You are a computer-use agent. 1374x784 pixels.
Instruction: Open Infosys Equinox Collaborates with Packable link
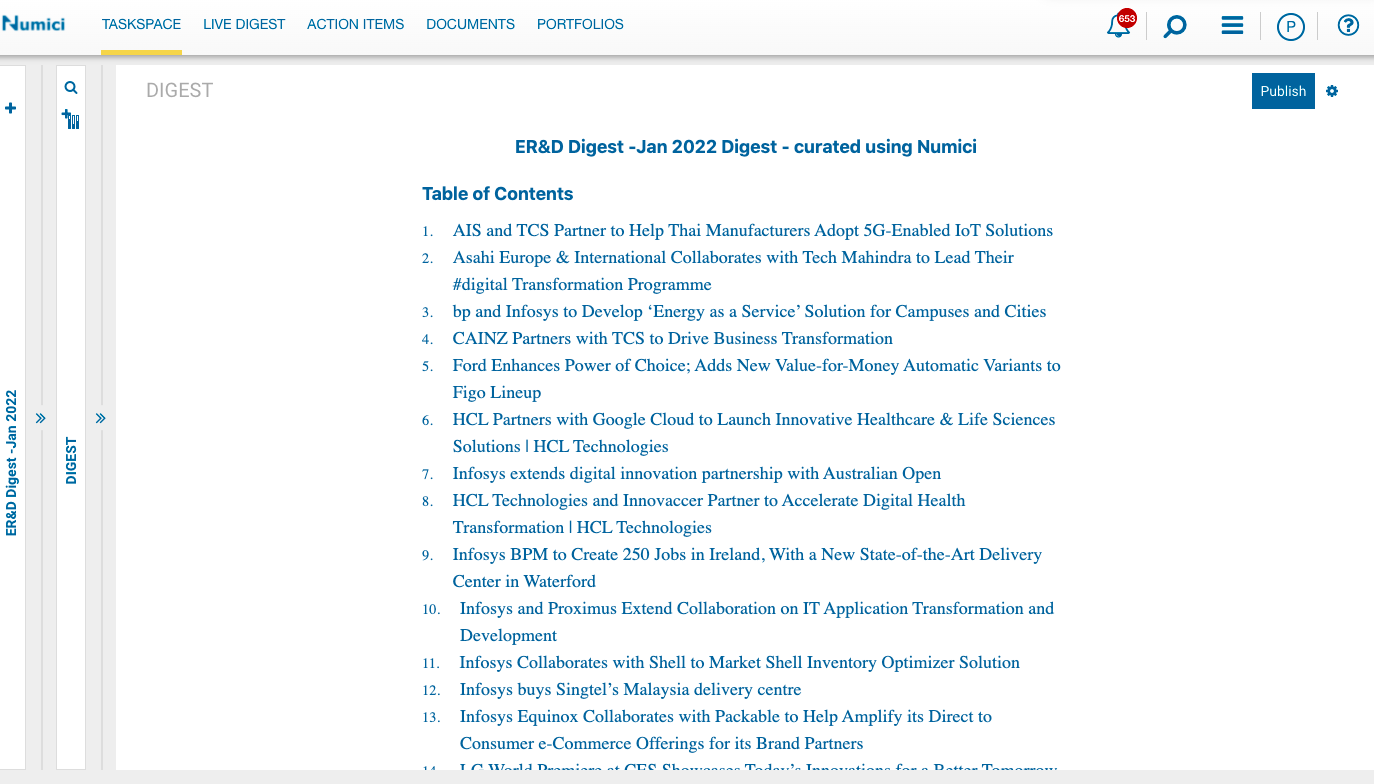726,730
